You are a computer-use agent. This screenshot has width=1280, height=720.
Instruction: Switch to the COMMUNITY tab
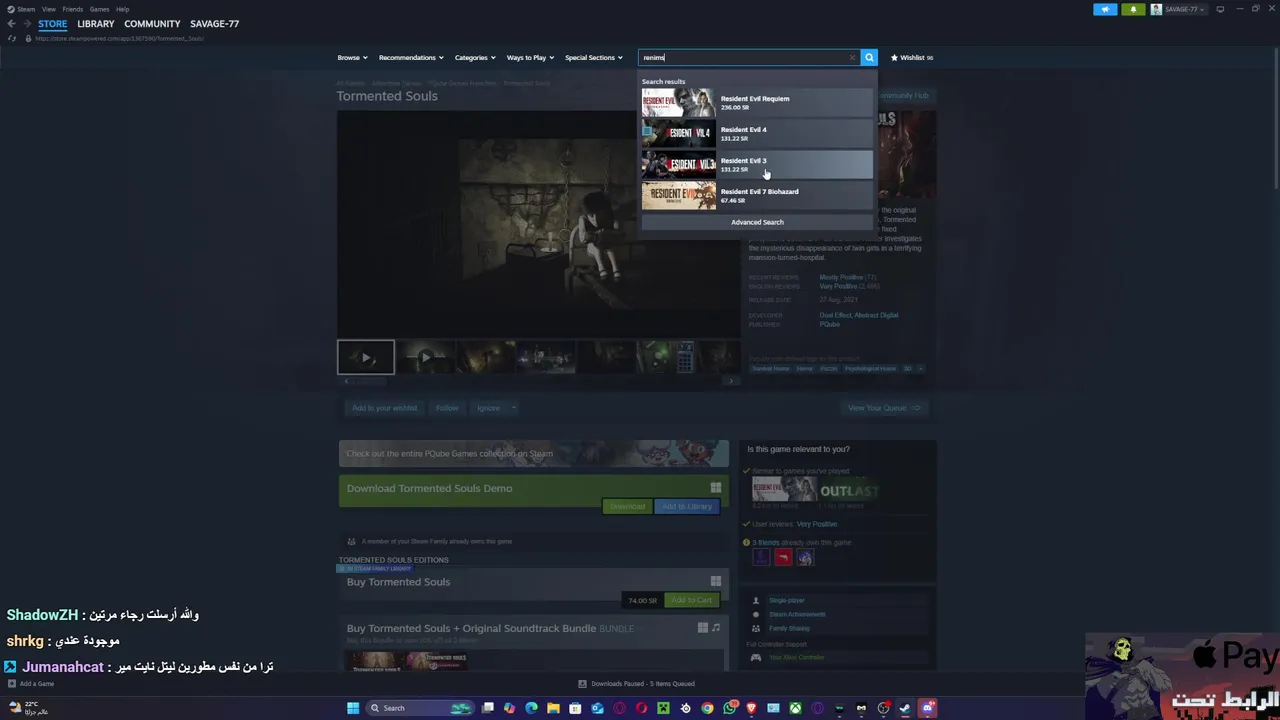pyautogui.click(x=152, y=24)
